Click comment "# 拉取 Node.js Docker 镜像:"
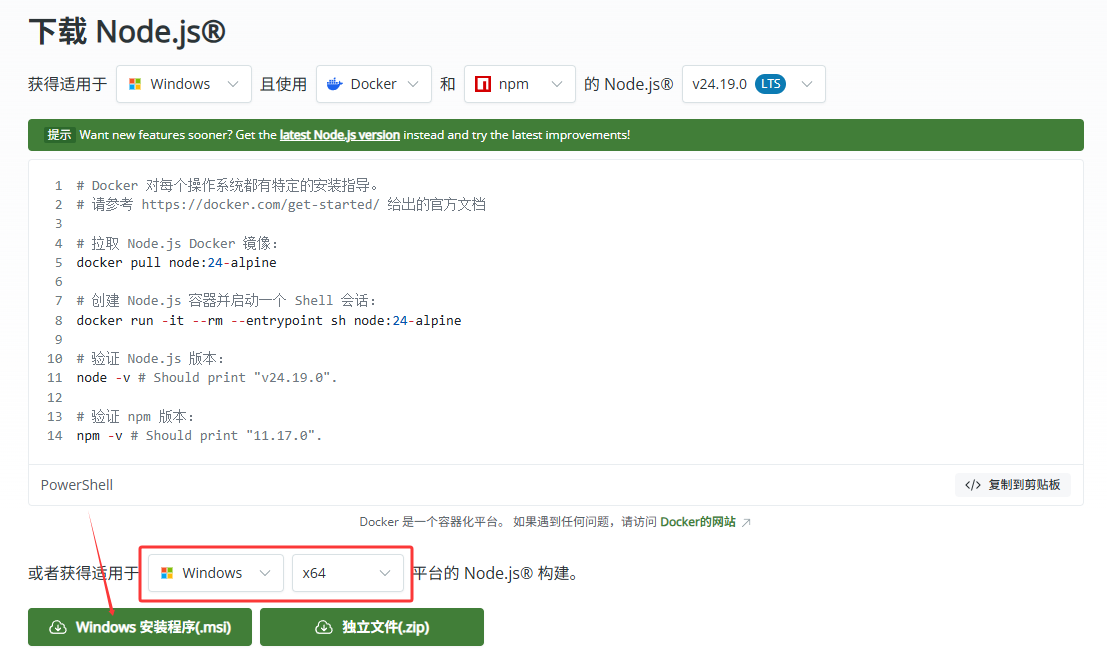Screen dimensions: 1107x668 pos(177,244)
